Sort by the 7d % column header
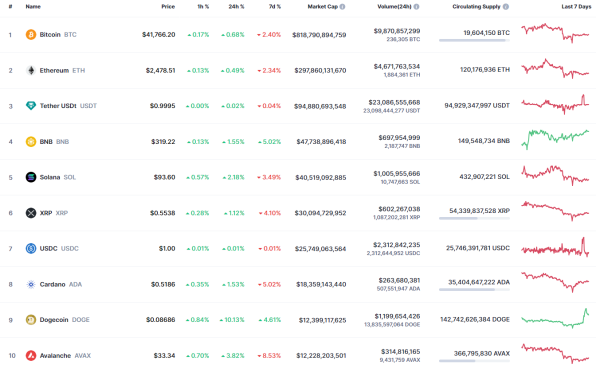This screenshot has width=600, height=368. tap(275, 7)
